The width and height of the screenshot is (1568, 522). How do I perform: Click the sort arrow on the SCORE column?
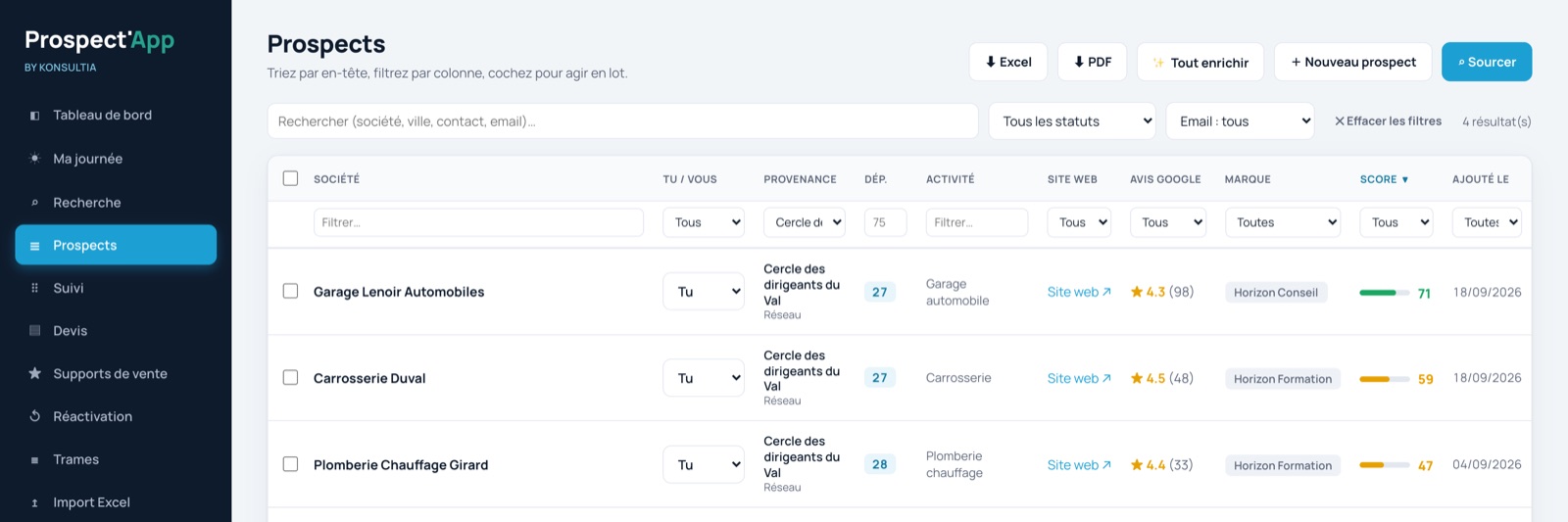pyautogui.click(x=1404, y=179)
